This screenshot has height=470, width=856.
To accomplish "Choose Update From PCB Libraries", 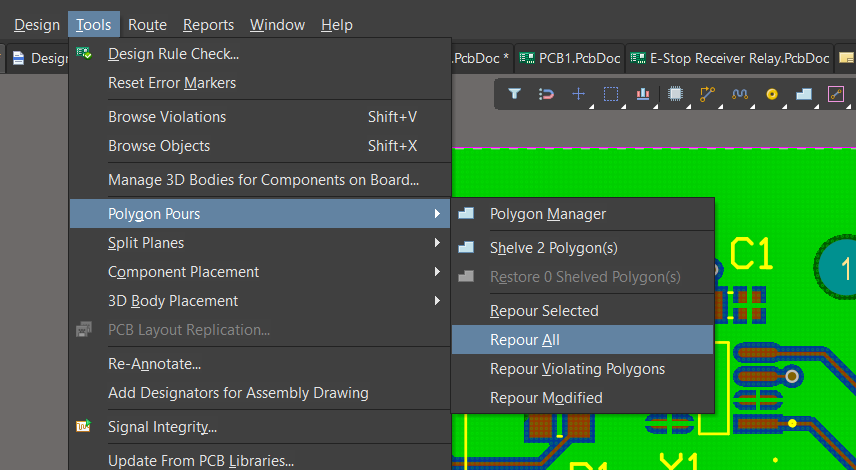I will pos(260,460).
